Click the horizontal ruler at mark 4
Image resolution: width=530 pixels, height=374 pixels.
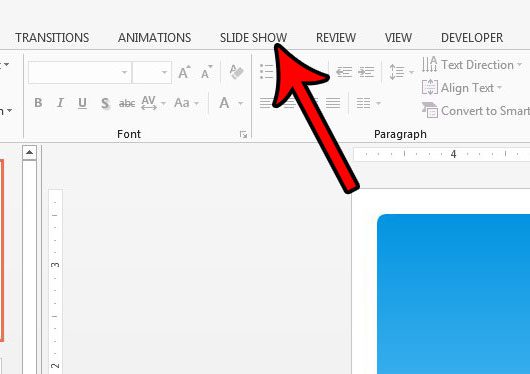click(x=453, y=154)
